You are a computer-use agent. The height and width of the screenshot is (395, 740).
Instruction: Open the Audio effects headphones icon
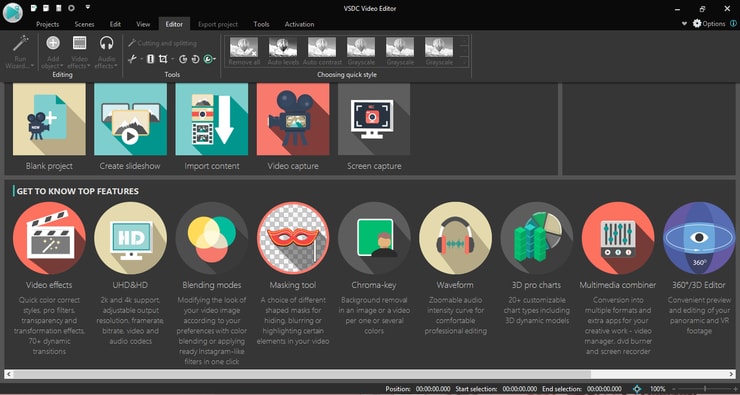(107, 43)
